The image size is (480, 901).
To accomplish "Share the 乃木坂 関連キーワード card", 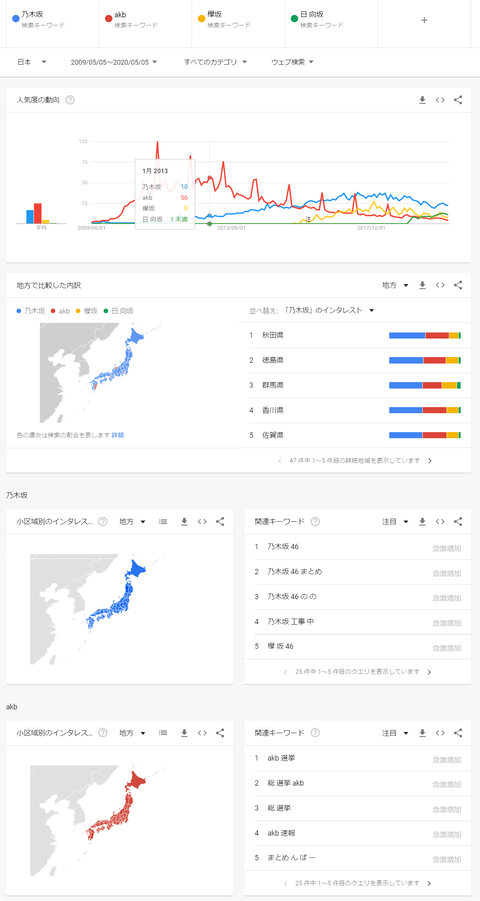I will pos(458,522).
